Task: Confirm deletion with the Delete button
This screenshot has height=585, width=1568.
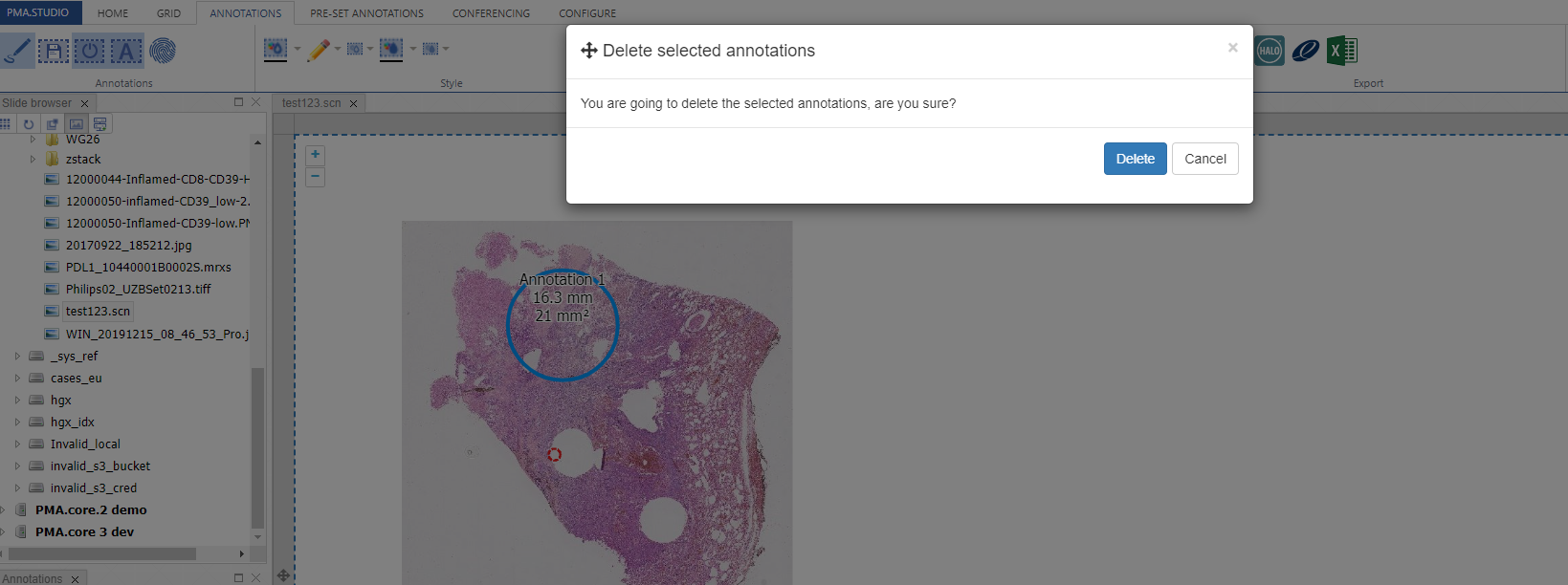Action: [1135, 159]
